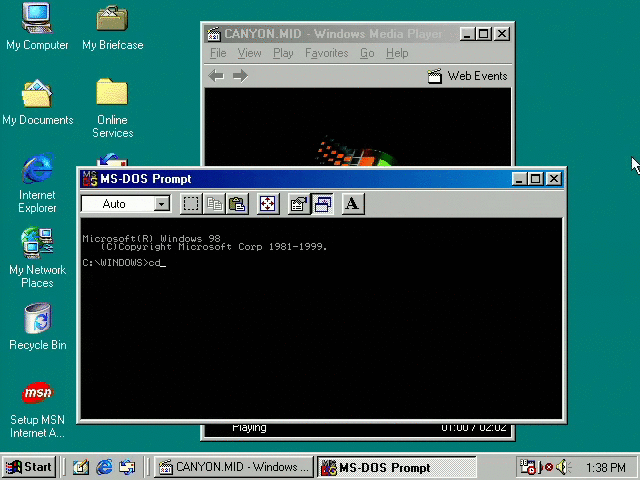Maximize the MS-DOS Prompt window
Screen dimensions: 640x480
pos(535,179)
